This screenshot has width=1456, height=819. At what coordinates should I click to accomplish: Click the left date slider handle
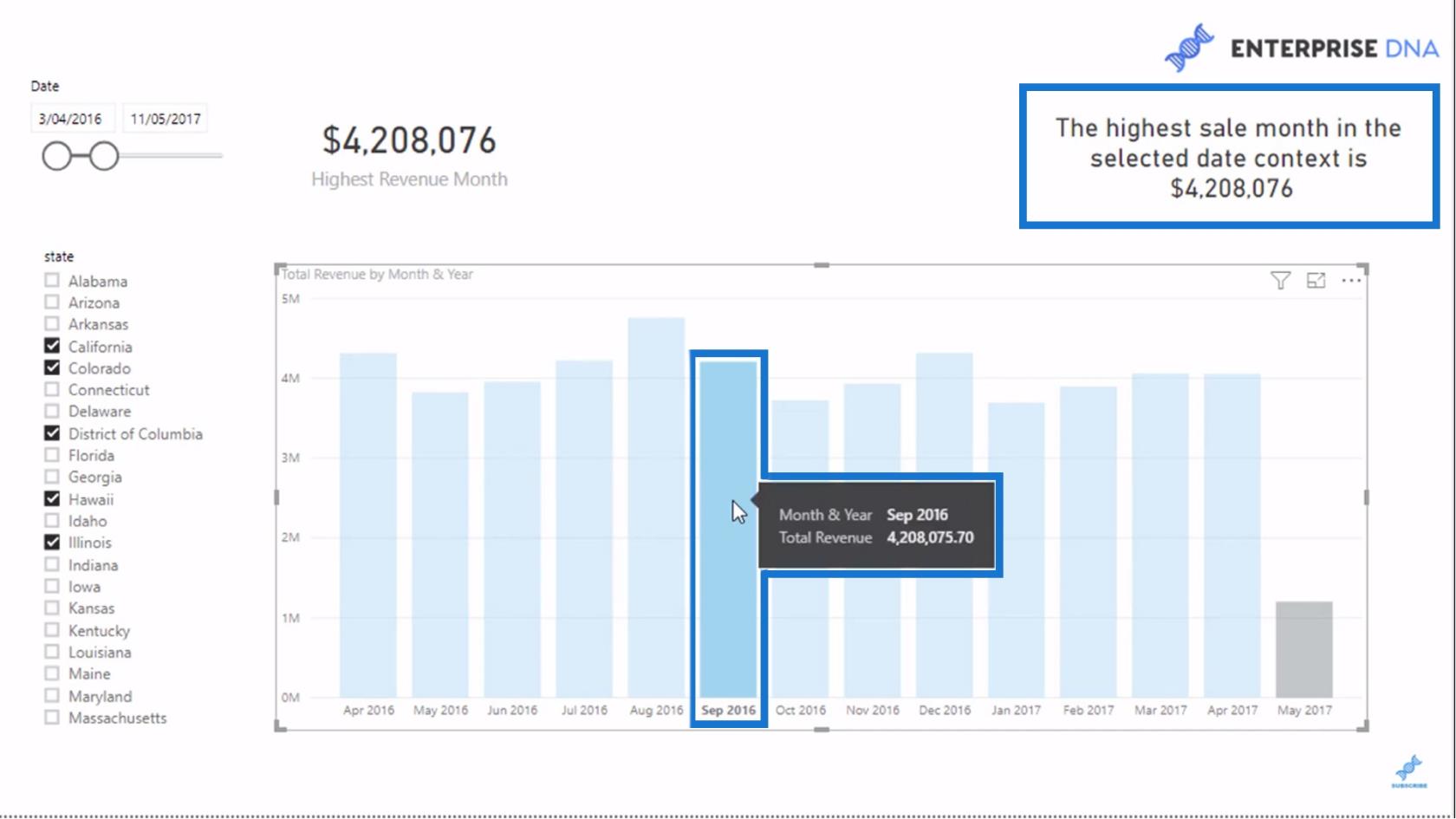[x=57, y=156]
